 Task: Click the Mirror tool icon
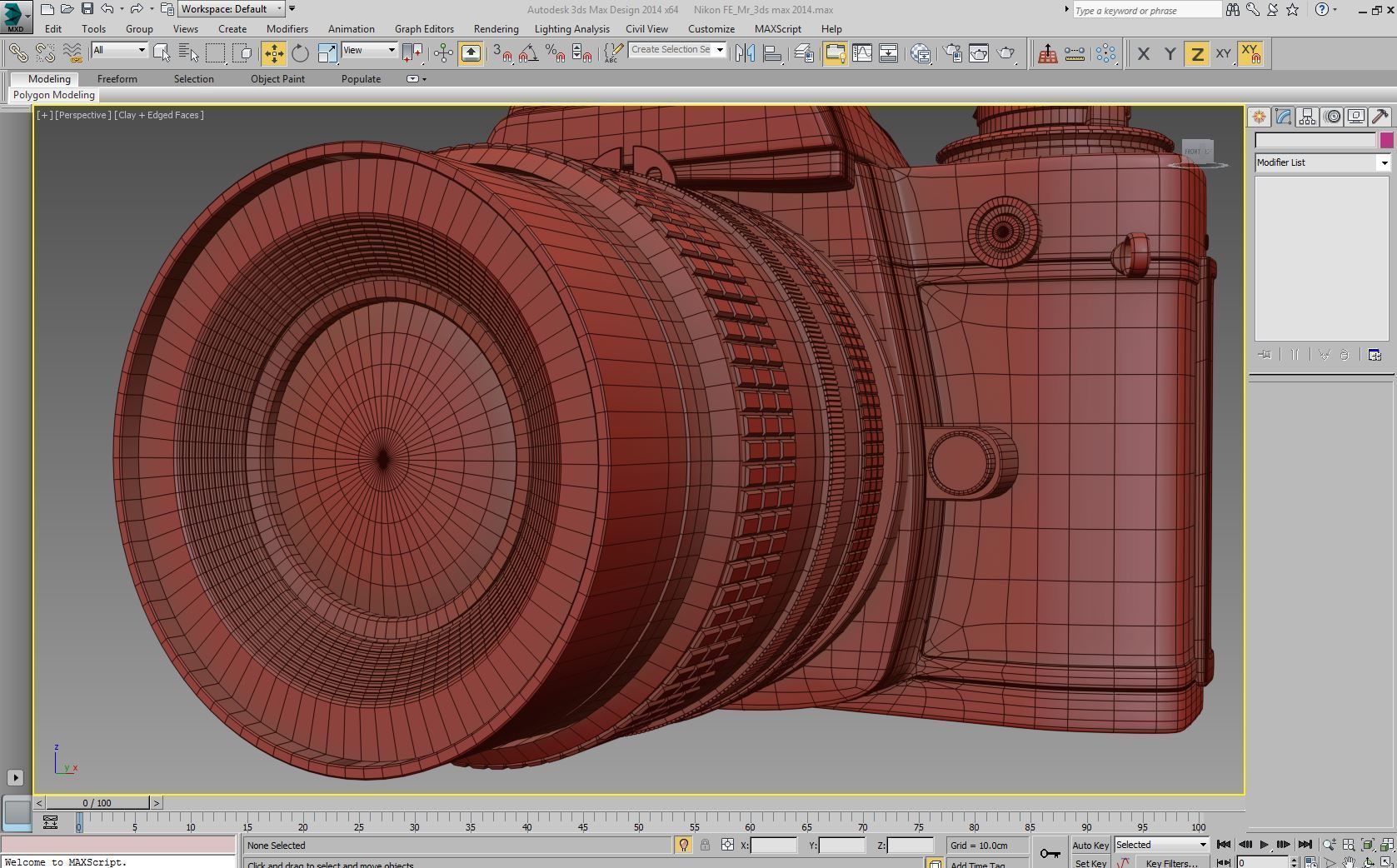point(746,53)
